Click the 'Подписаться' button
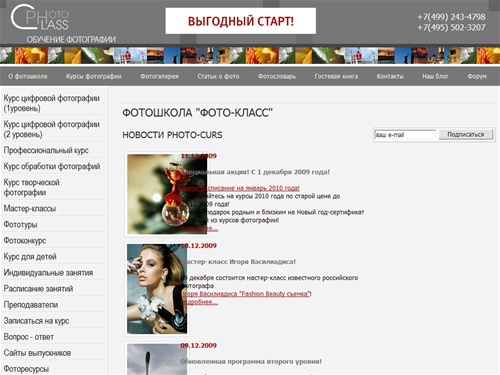Viewport: 500px width, 375px height. pyautogui.click(x=465, y=134)
